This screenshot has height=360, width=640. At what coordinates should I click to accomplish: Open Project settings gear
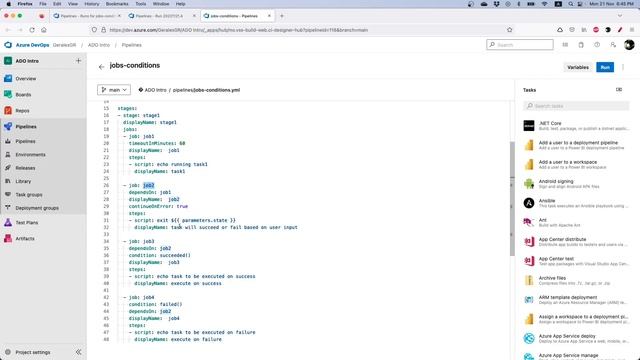pos(8,352)
